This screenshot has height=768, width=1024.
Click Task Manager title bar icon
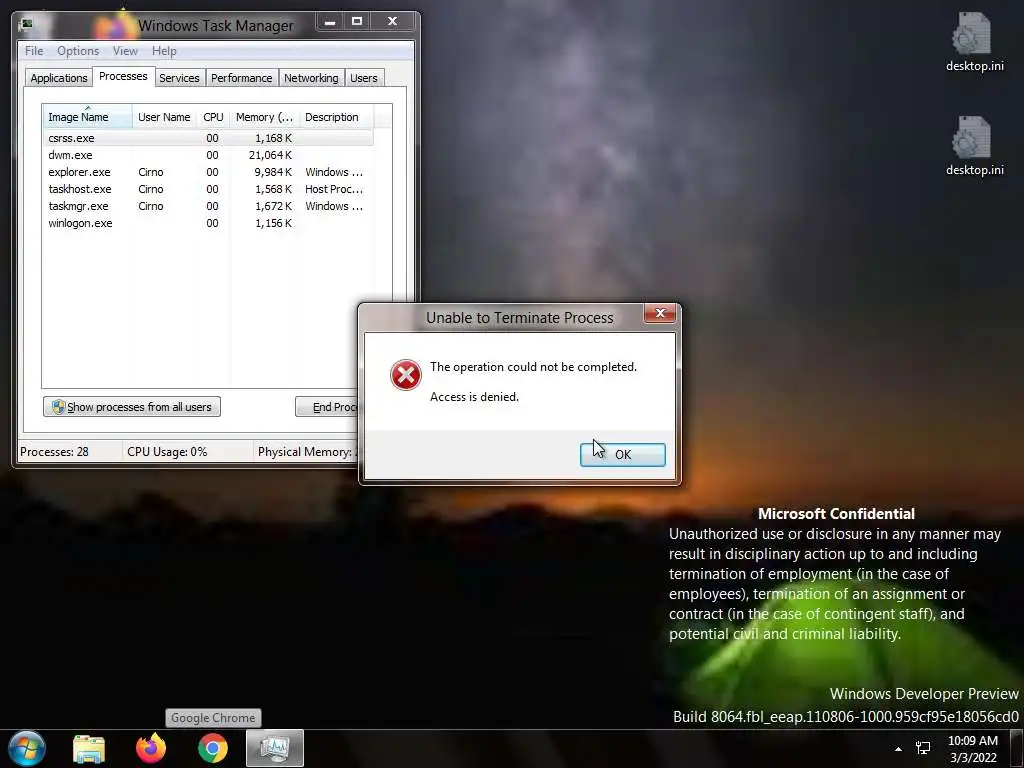(26, 25)
